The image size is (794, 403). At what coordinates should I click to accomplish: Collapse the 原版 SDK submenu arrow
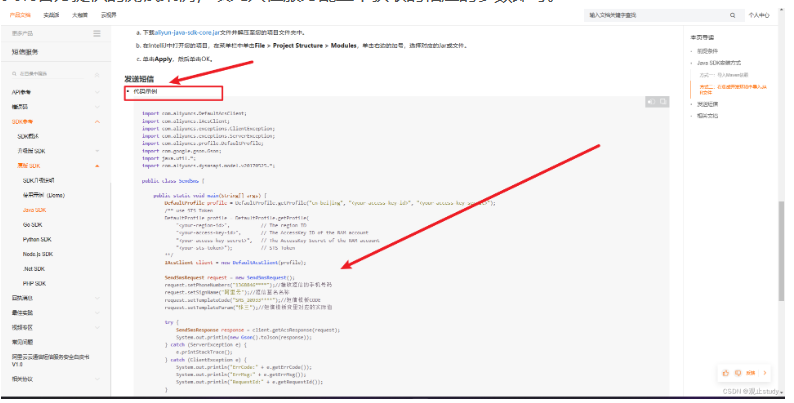coord(97,166)
